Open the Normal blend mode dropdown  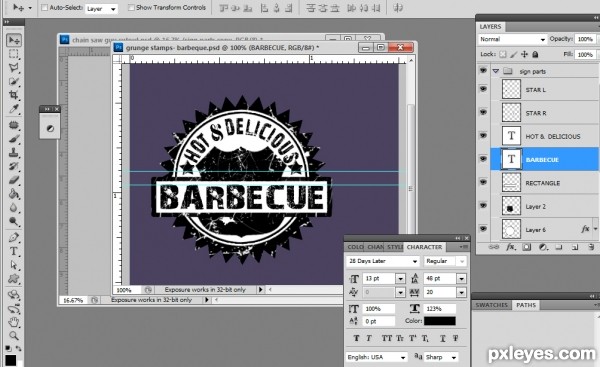(x=512, y=39)
